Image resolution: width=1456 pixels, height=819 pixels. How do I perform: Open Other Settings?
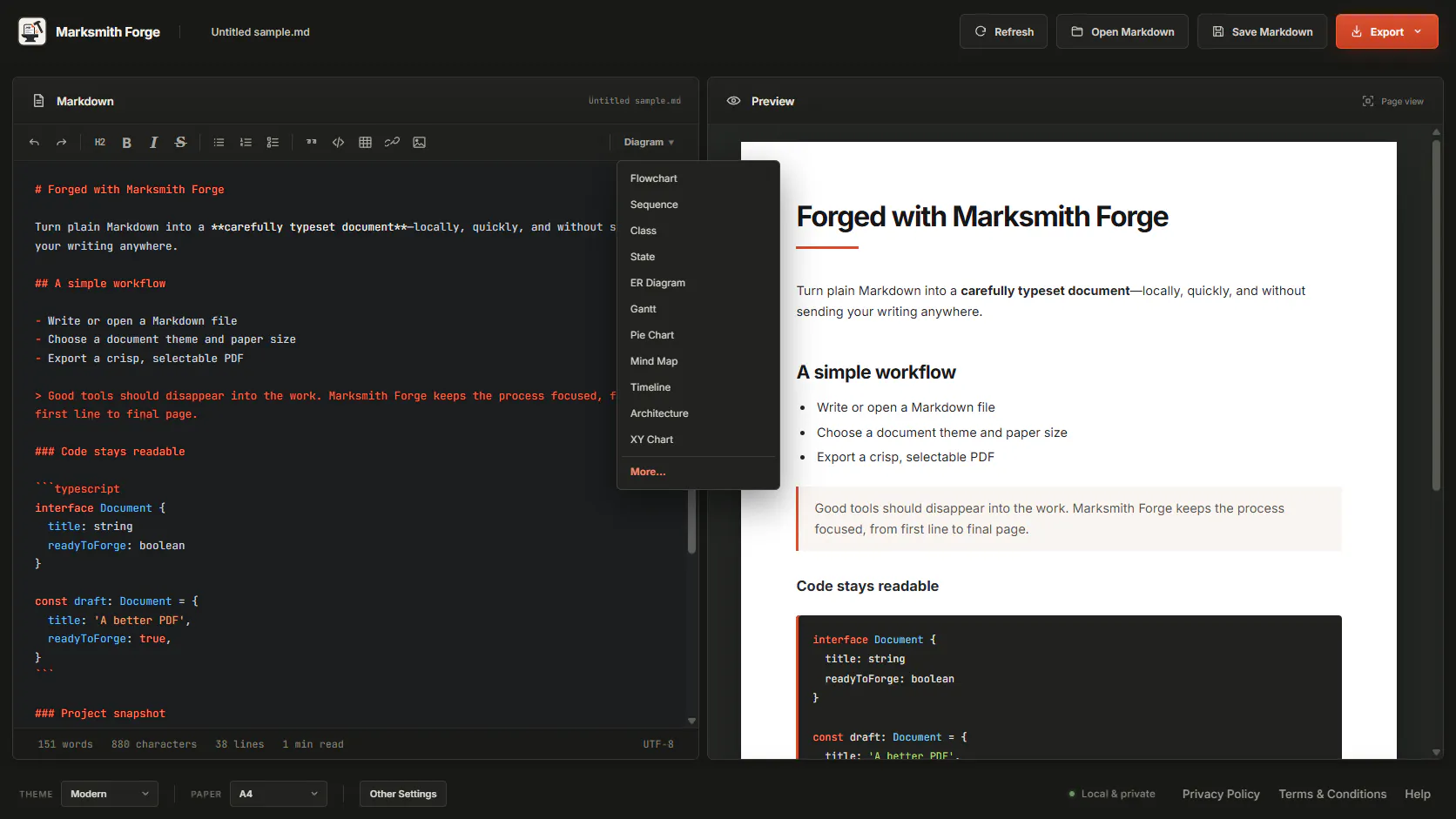(403, 794)
